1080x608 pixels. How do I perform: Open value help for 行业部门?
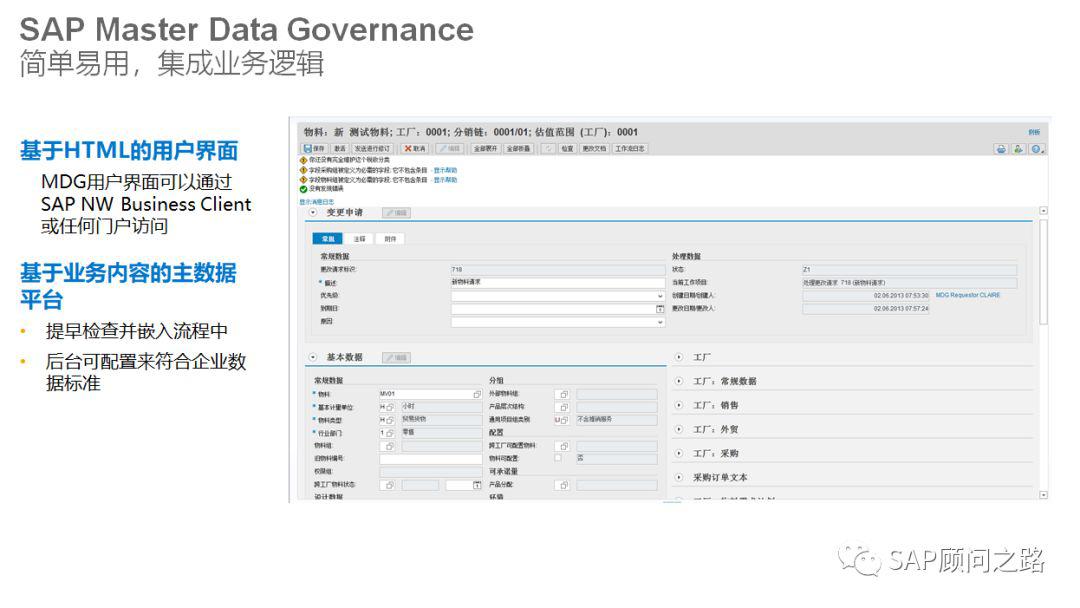point(390,433)
